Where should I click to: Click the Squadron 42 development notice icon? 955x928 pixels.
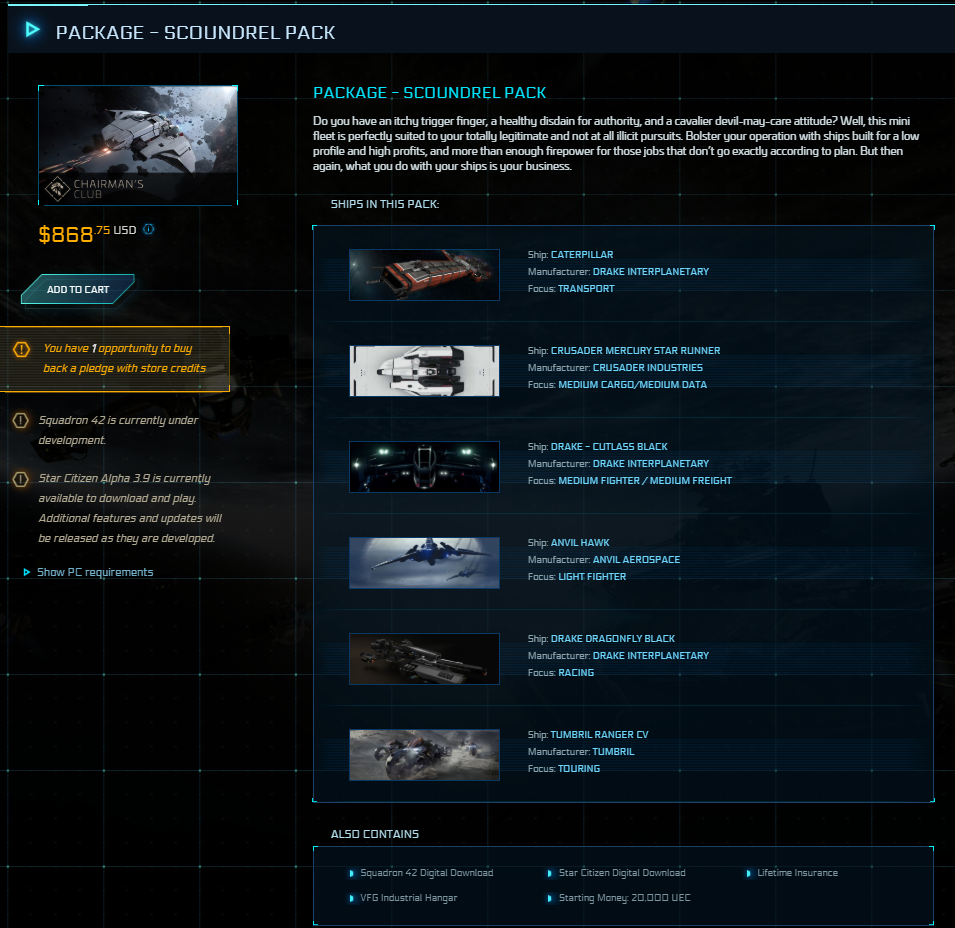[20, 421]
